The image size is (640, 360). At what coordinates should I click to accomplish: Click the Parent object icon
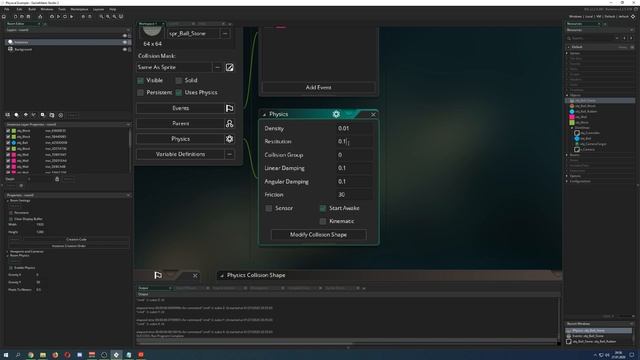point(229,124)
